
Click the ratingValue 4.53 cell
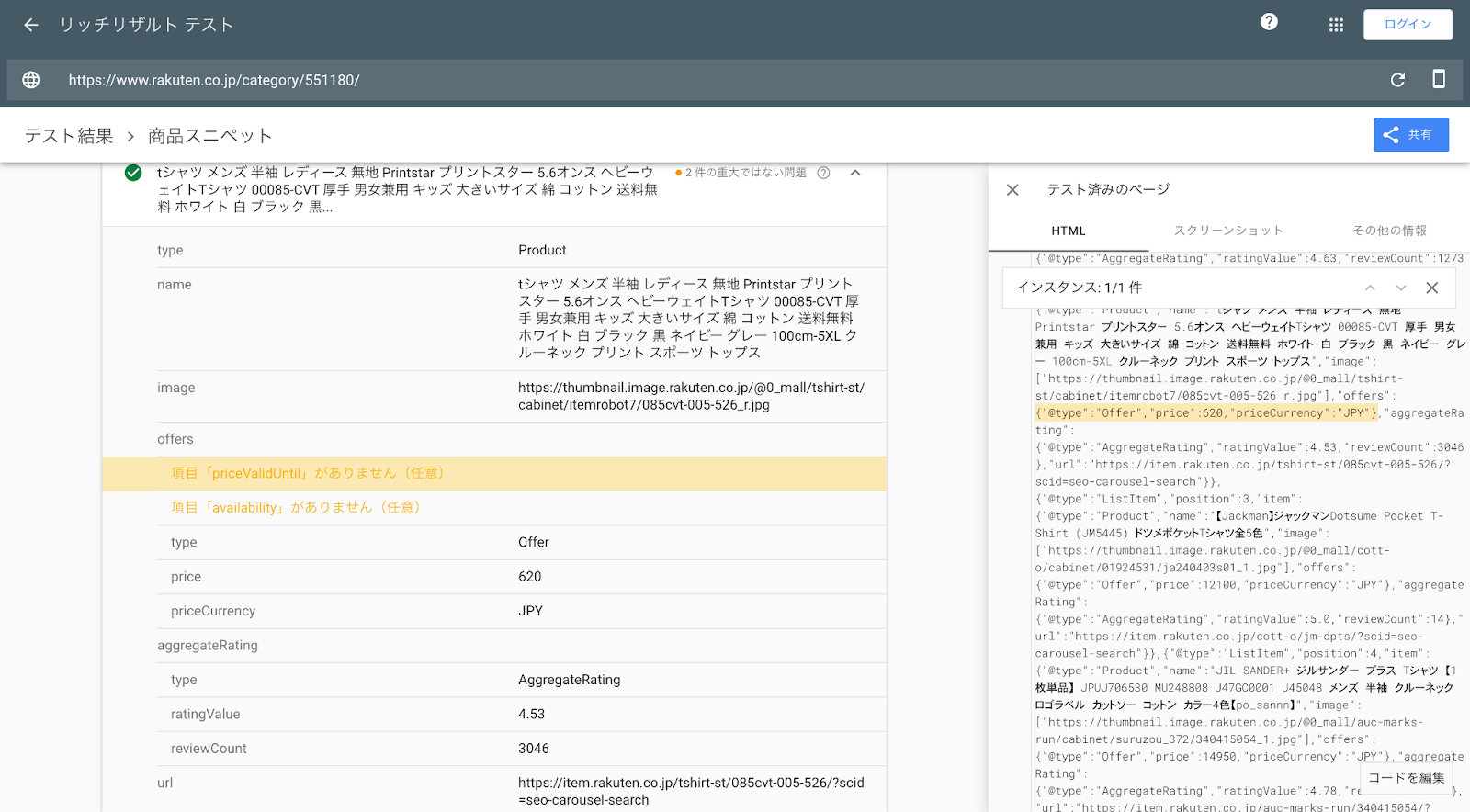point(532,714)
